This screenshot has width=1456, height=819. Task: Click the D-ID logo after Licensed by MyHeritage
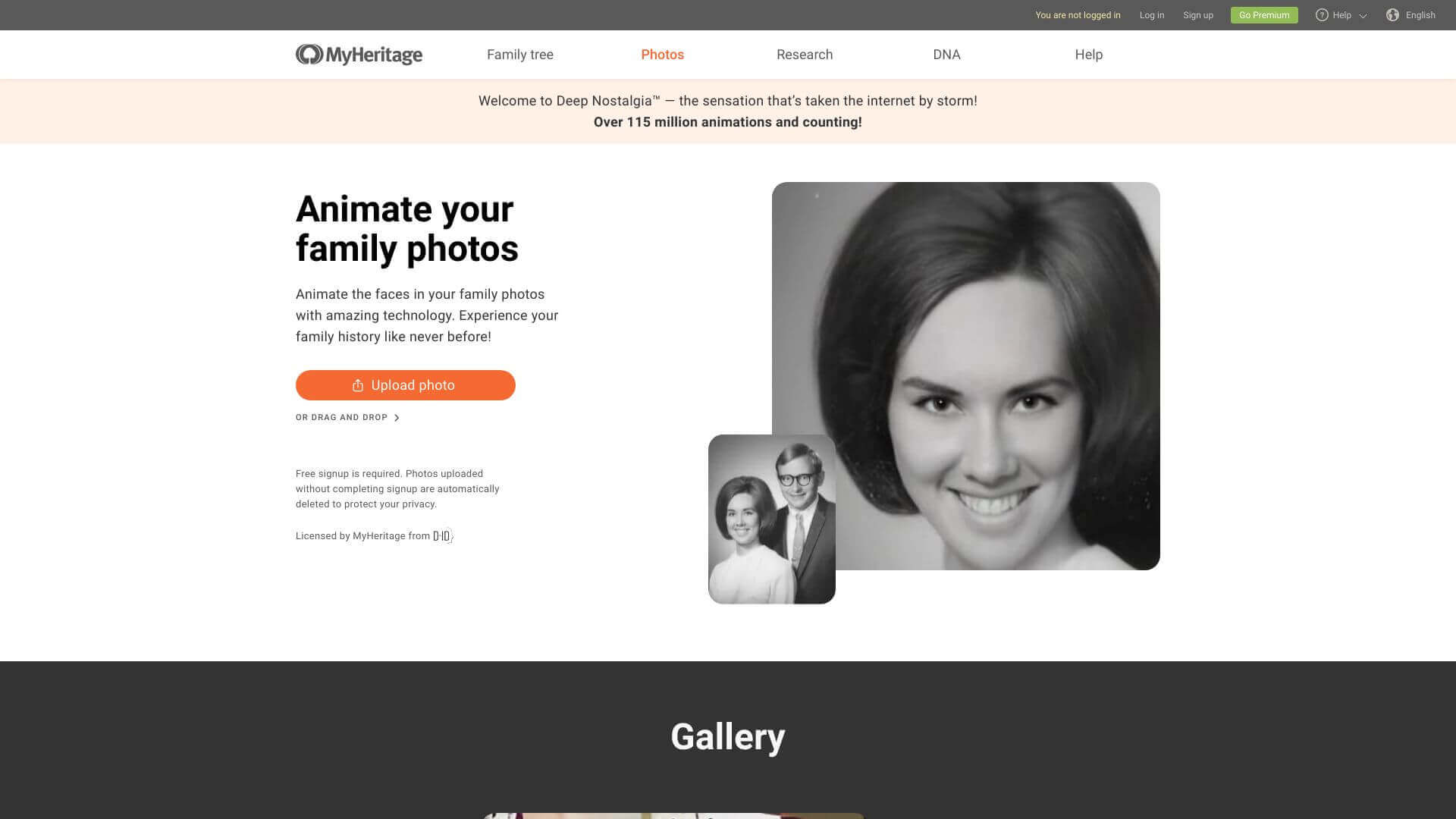(442, 536)
